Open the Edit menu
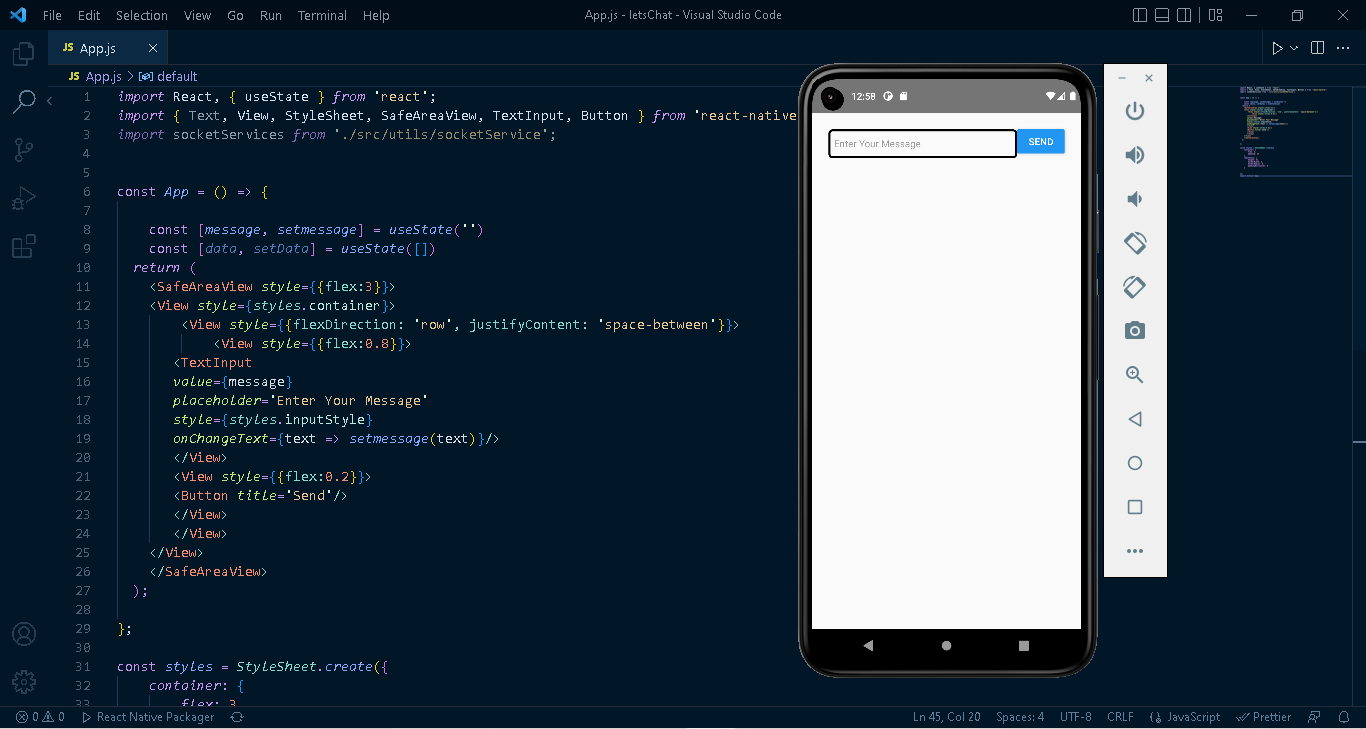1366x729 pixels. [x=89, y=15]
